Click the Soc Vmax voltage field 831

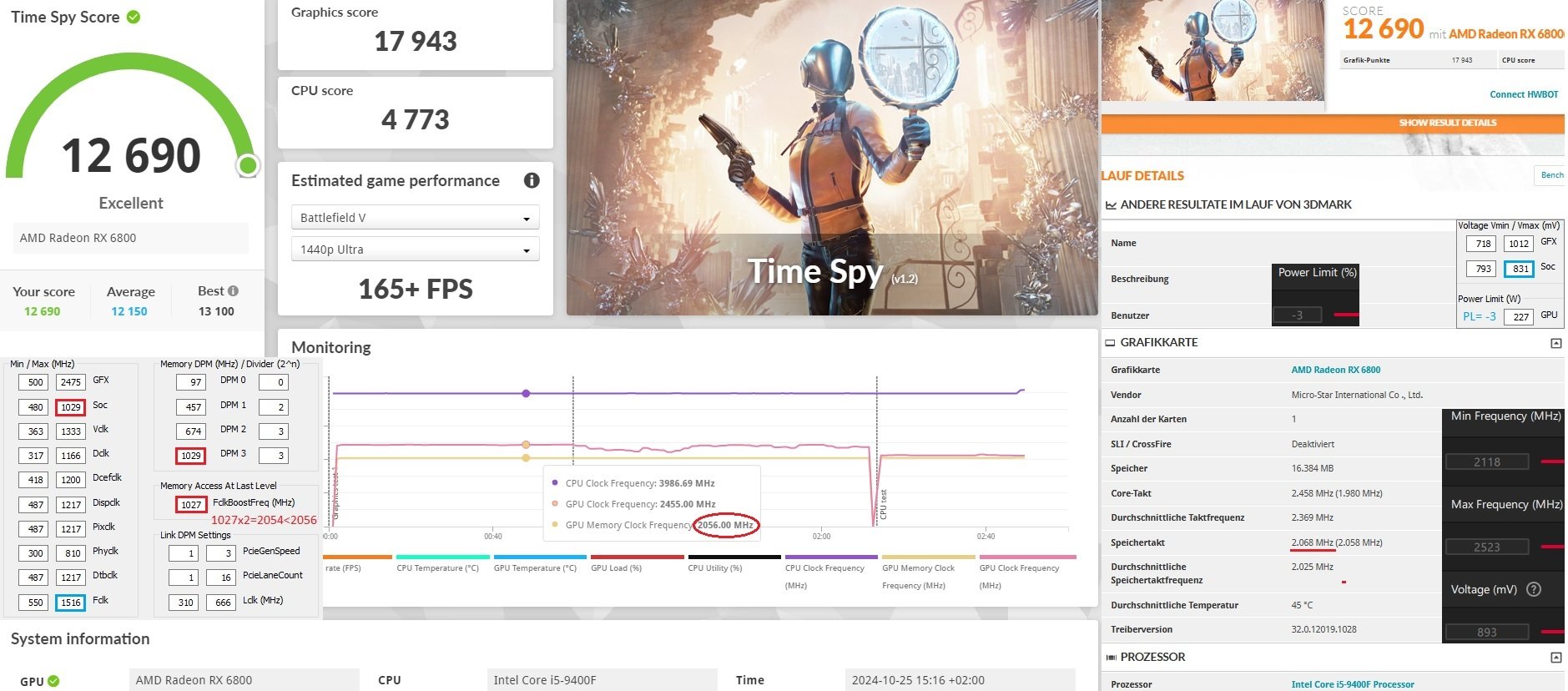click(1519, 269)
